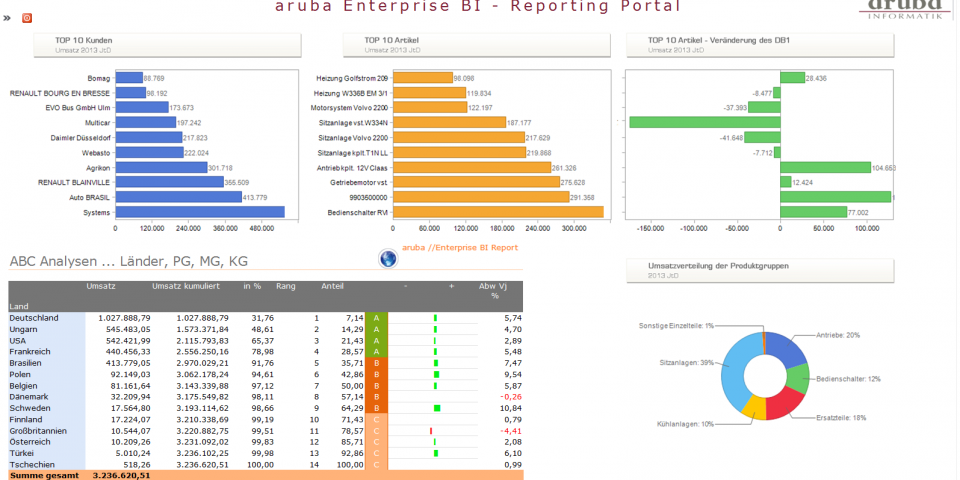The width and height of the screenshot is (960, 480).
Task: Select the Belgien row label
Action: (23, 386)
